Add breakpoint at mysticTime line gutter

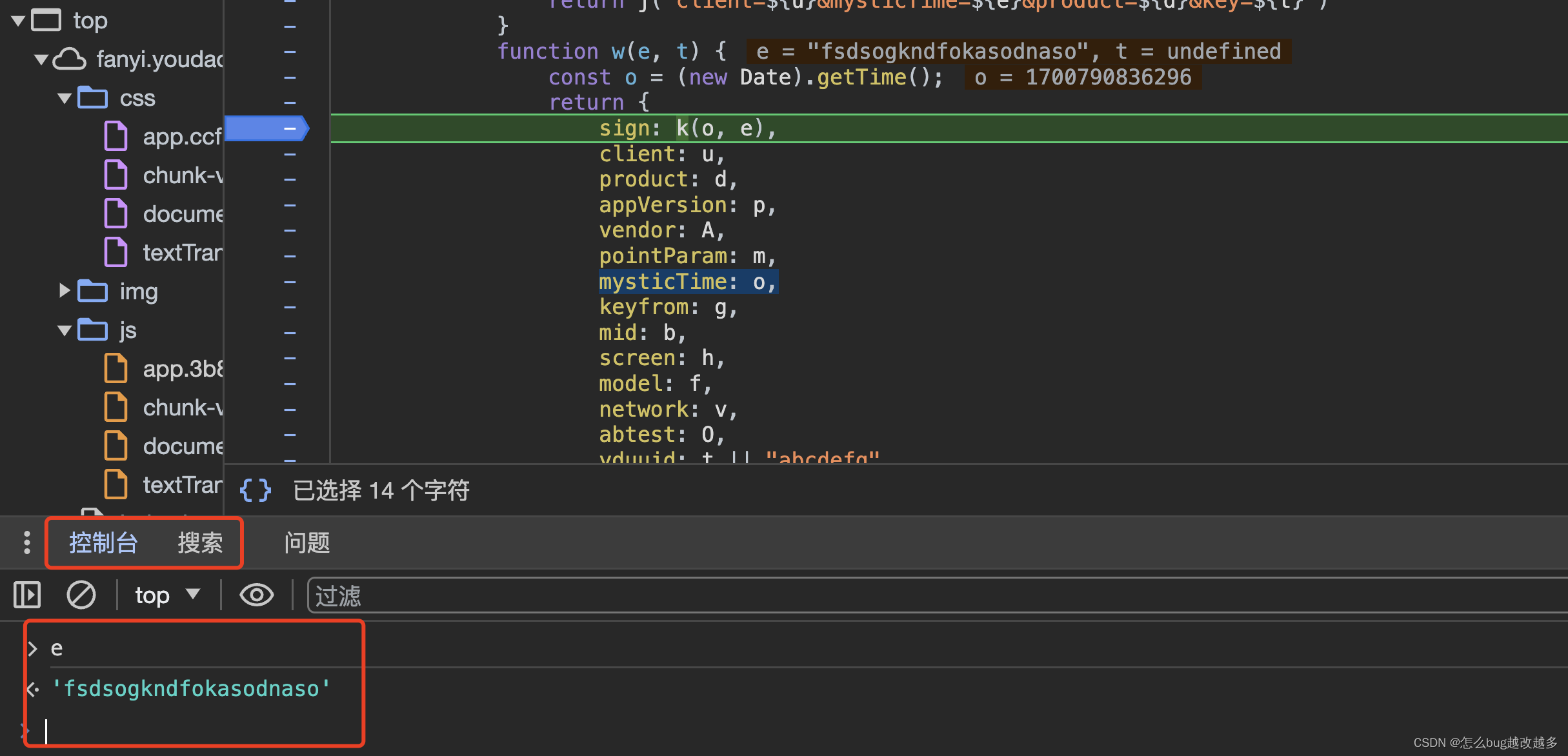coord(290,282)
